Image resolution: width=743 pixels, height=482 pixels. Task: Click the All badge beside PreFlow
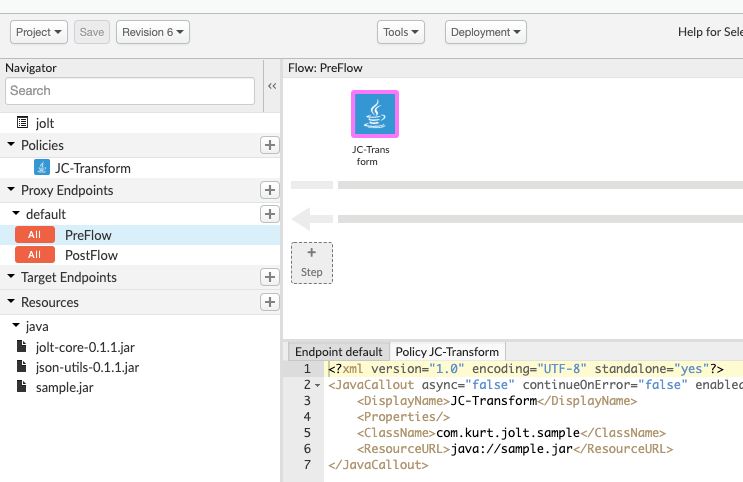35,235
